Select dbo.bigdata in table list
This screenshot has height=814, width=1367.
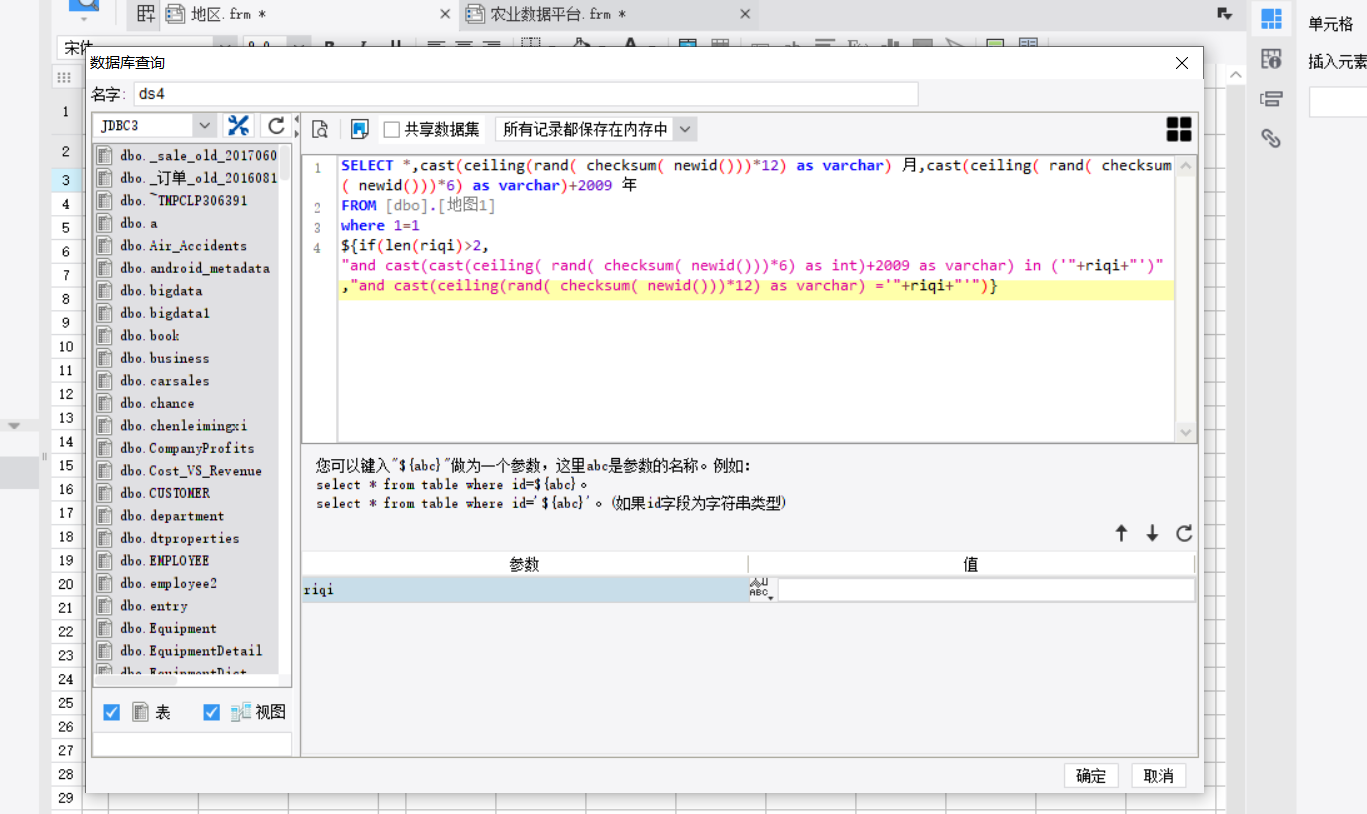click(161, 291)
